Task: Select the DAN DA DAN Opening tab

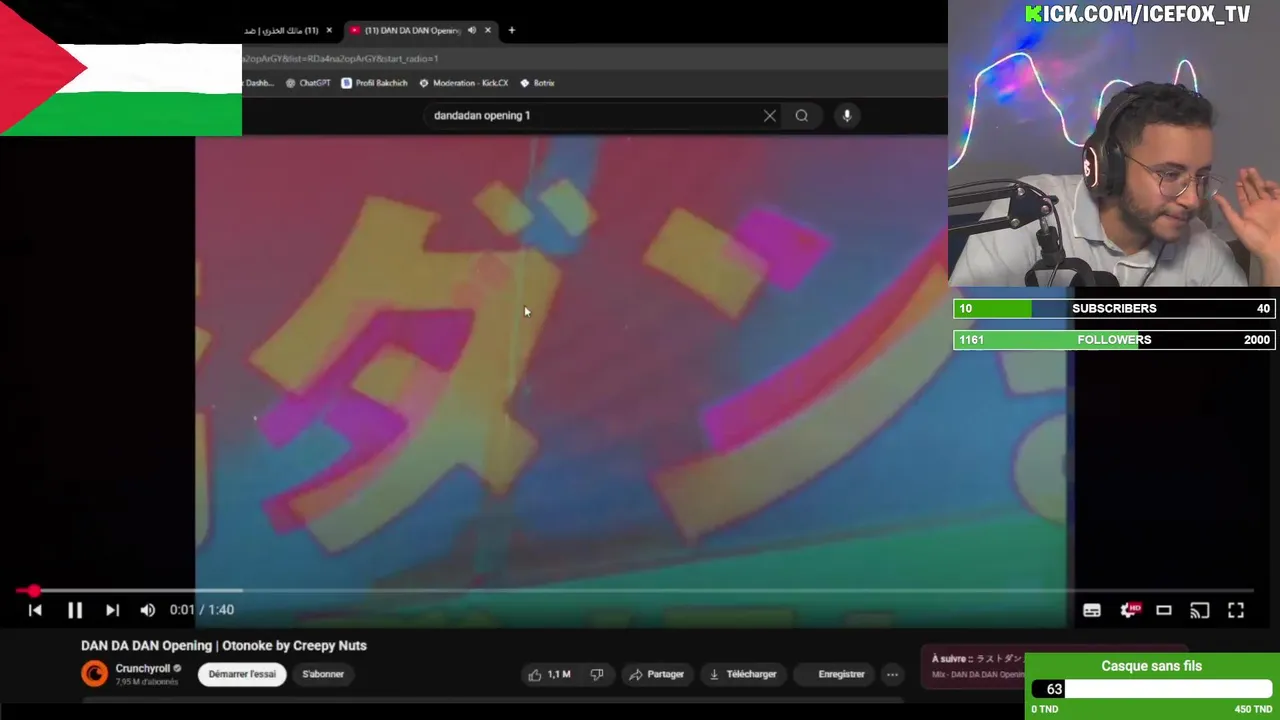Action: [410, 30]
